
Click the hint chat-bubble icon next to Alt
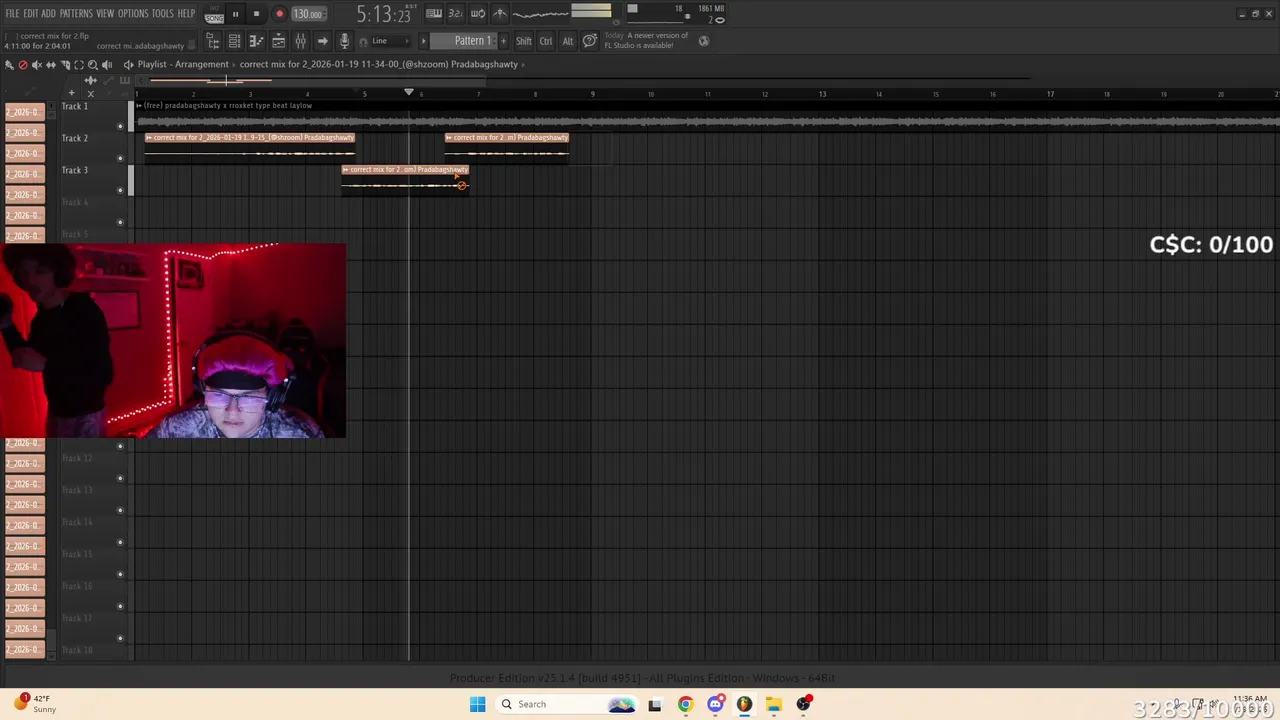tap(590, 41)
